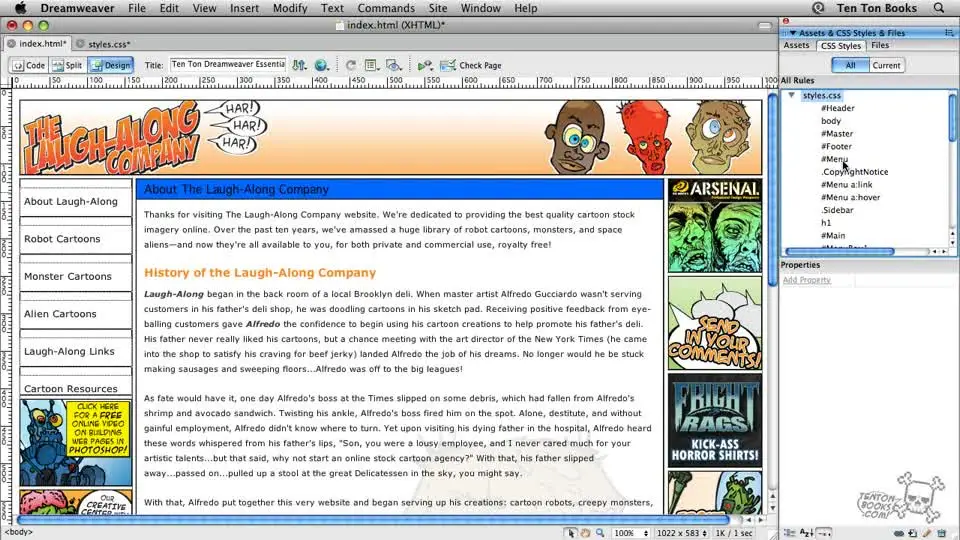Select the #Menu a:link rule

click(x=846, y=185)
